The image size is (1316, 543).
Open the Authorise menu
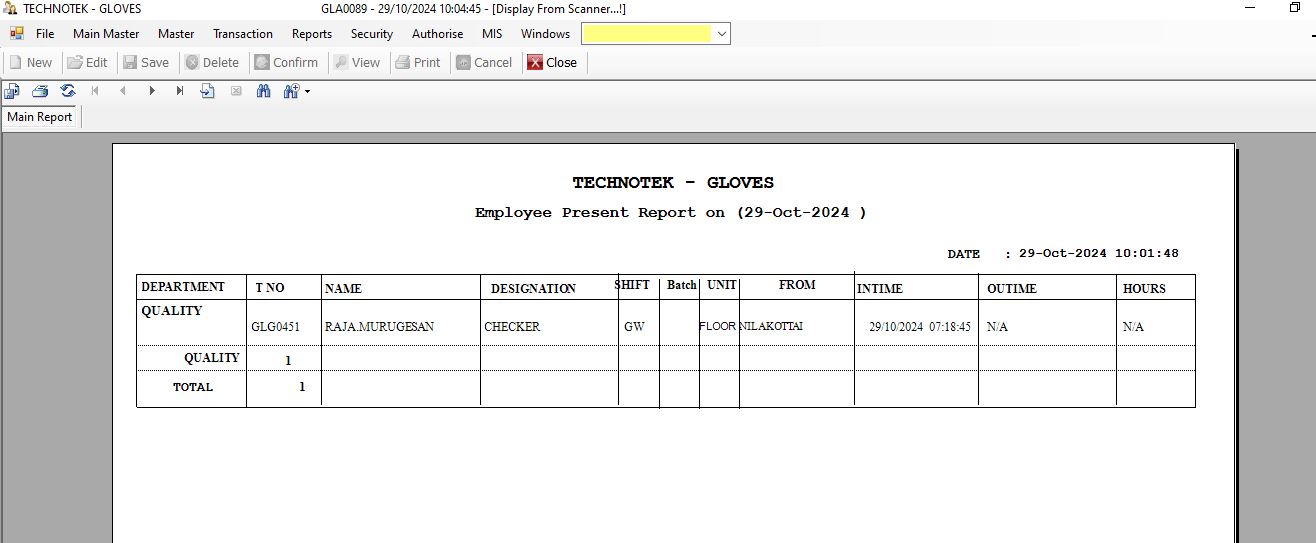tap(437, 34)
